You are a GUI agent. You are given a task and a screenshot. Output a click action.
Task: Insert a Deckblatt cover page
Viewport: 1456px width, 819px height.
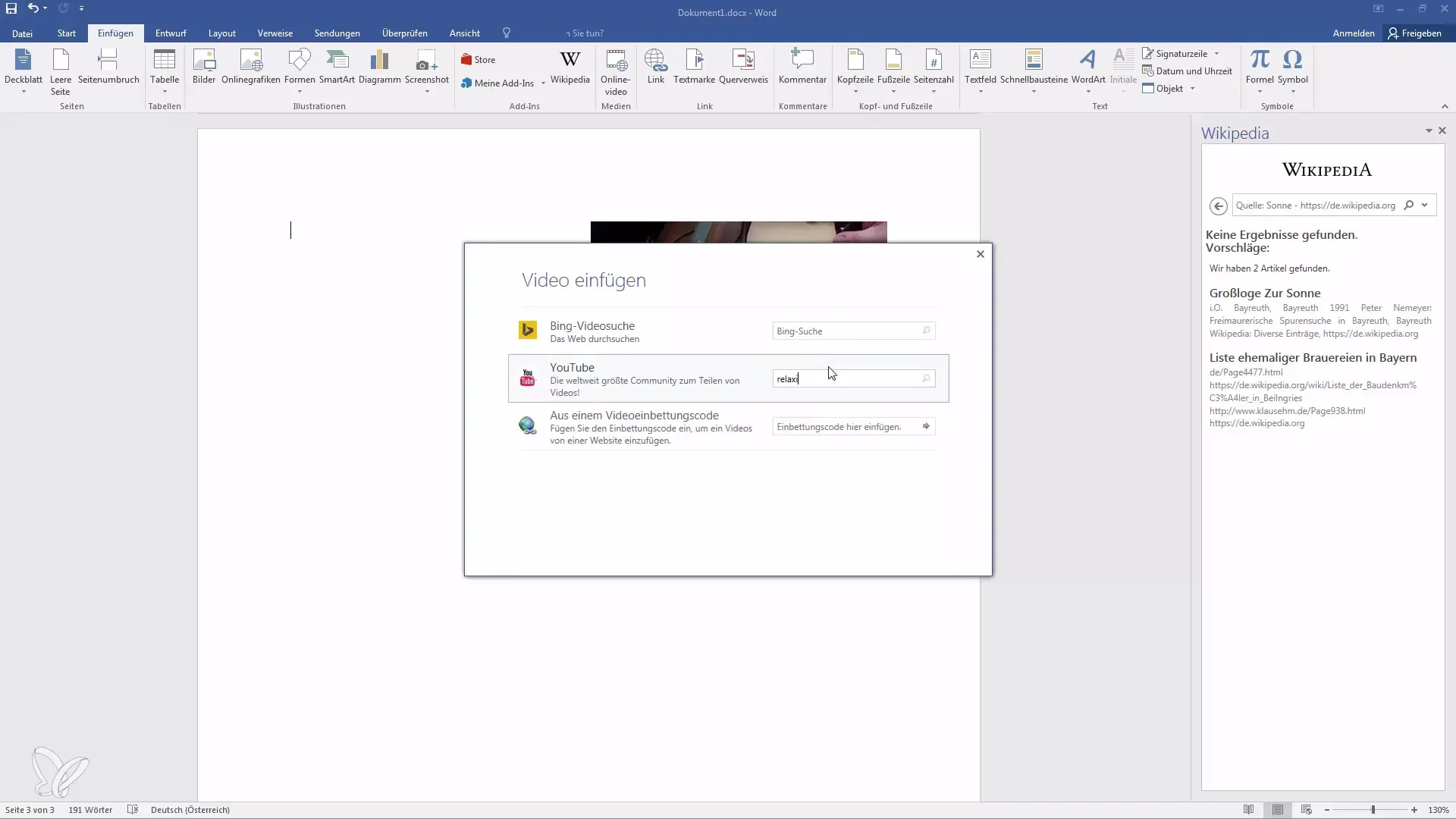[x=24, y=71]
